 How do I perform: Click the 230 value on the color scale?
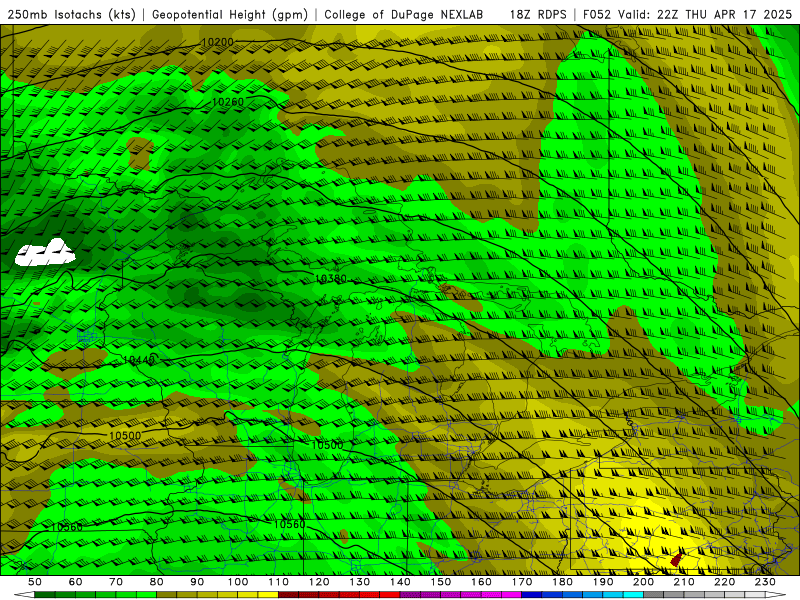click(765, 582)
